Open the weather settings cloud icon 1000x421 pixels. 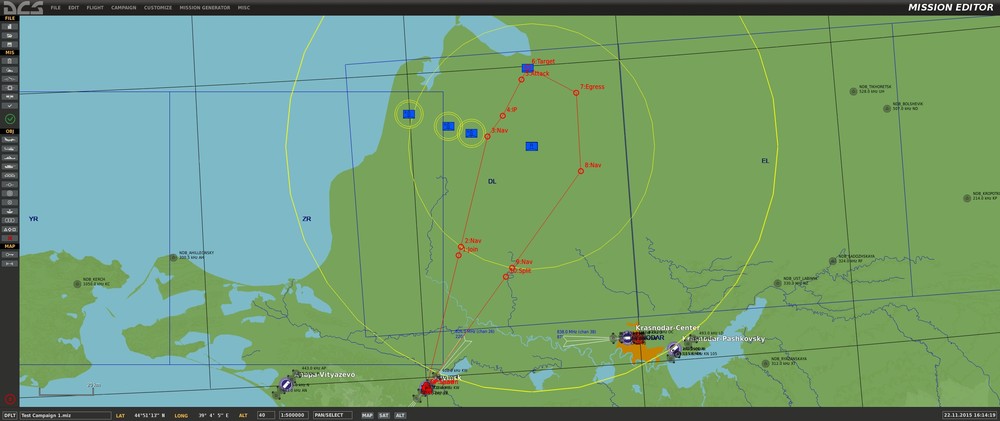pyautogui.click(x=10, y=70)
